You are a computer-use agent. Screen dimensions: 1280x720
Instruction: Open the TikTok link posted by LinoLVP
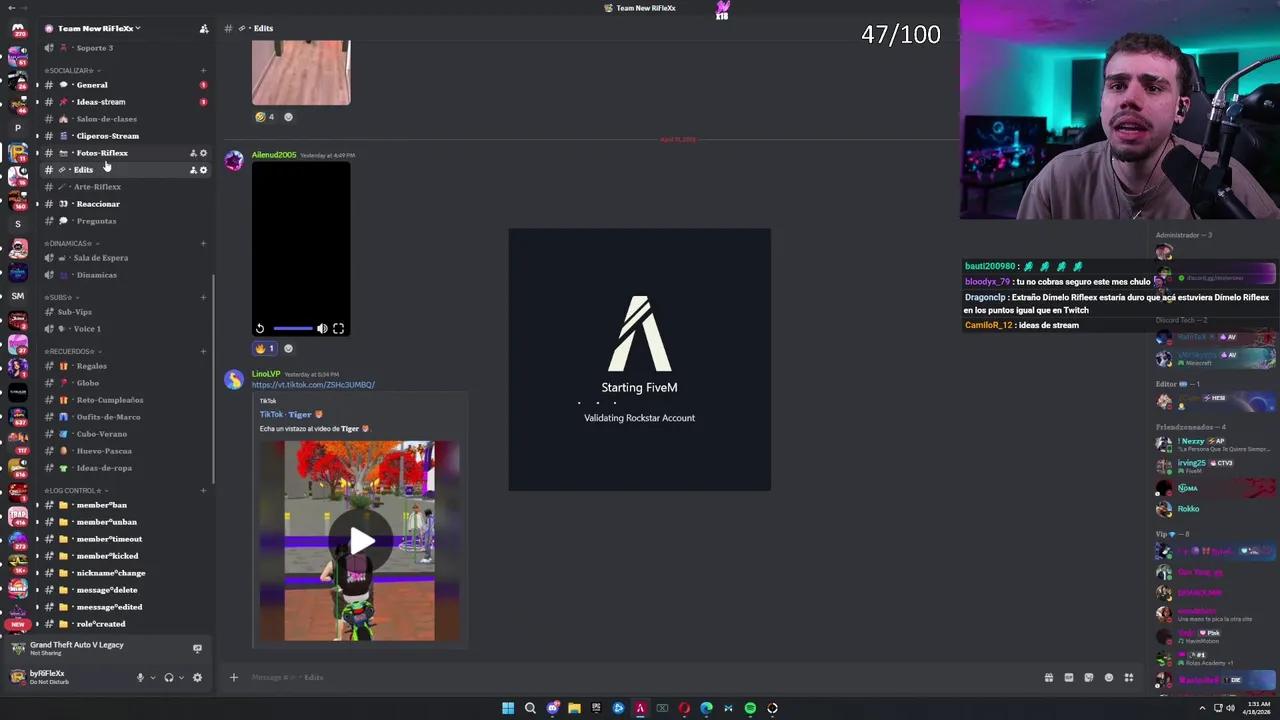pyautogui.click(x=313, y=384)
